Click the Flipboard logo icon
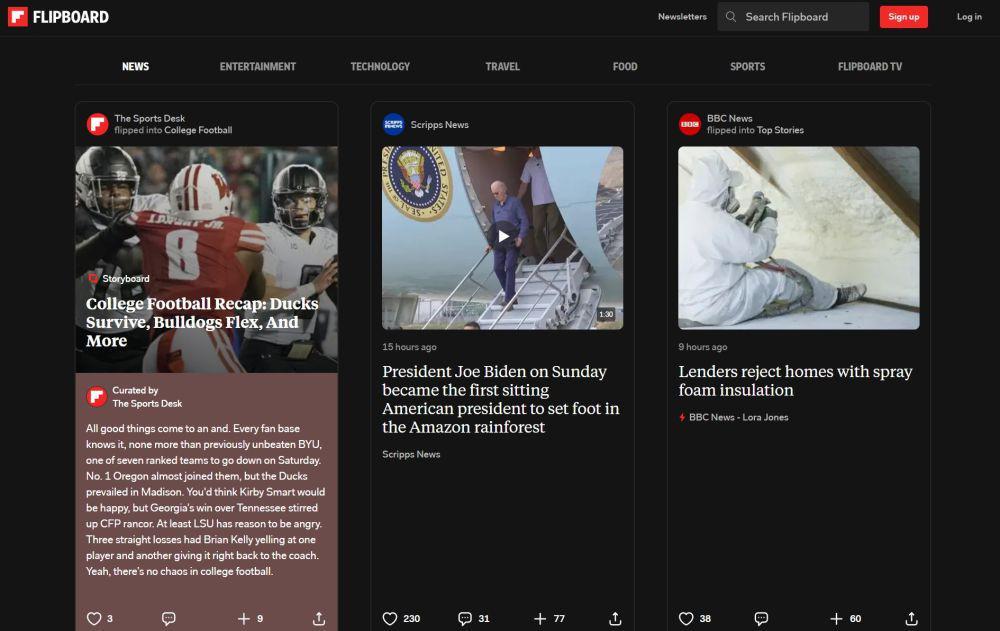This screenshot has height=631, width=1000. tap(18, 17)
